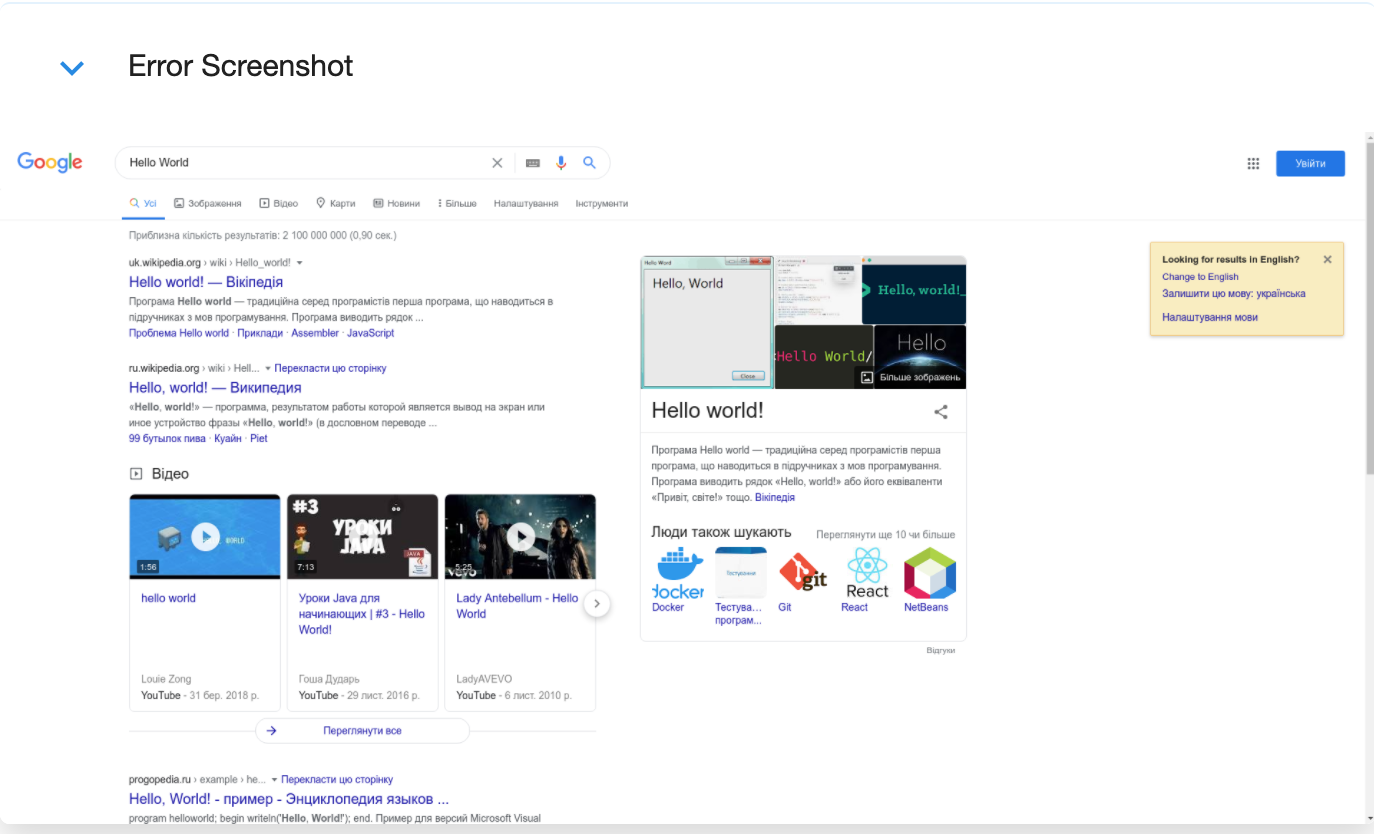Open the Assembler sitelink
This screenshot has width=1374, height=834.
click(x=315, y=333)
